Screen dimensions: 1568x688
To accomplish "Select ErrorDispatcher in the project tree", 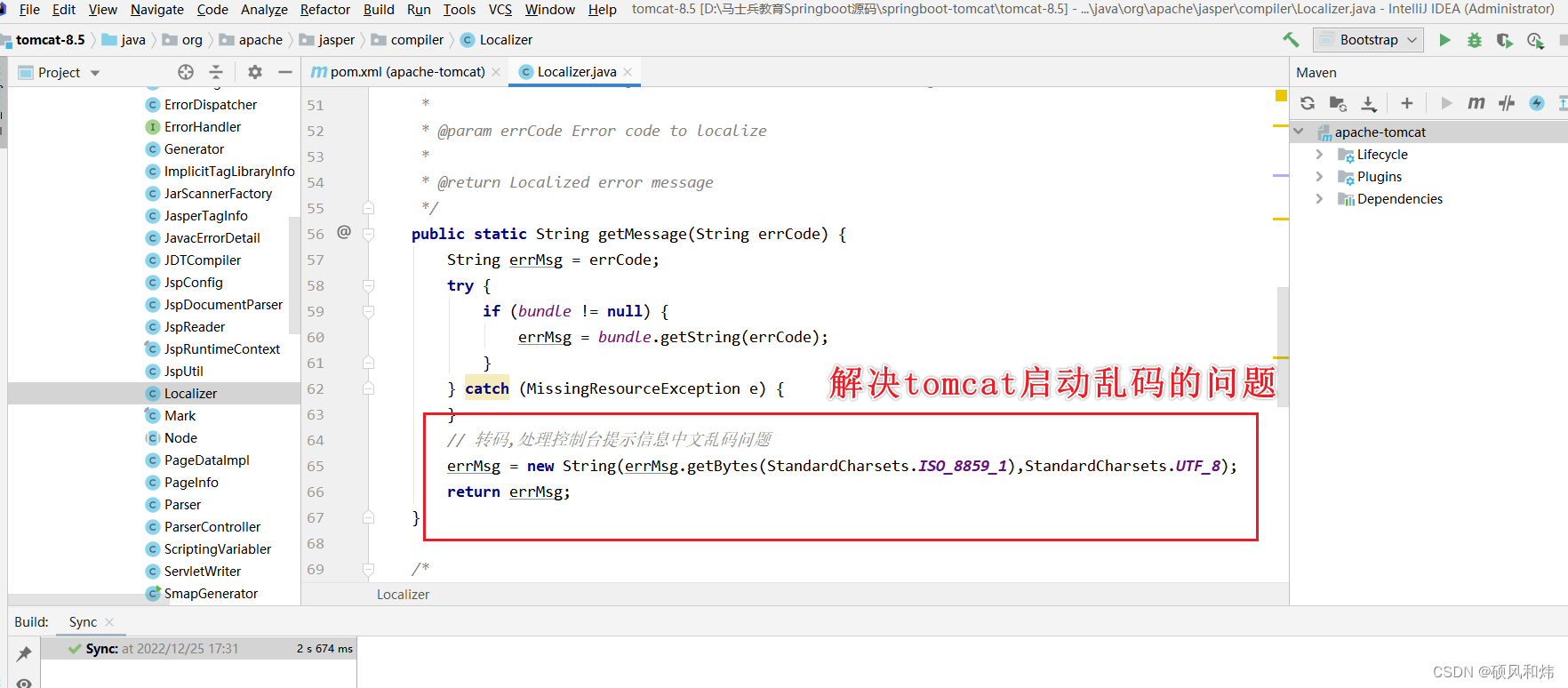I will 211,105.
